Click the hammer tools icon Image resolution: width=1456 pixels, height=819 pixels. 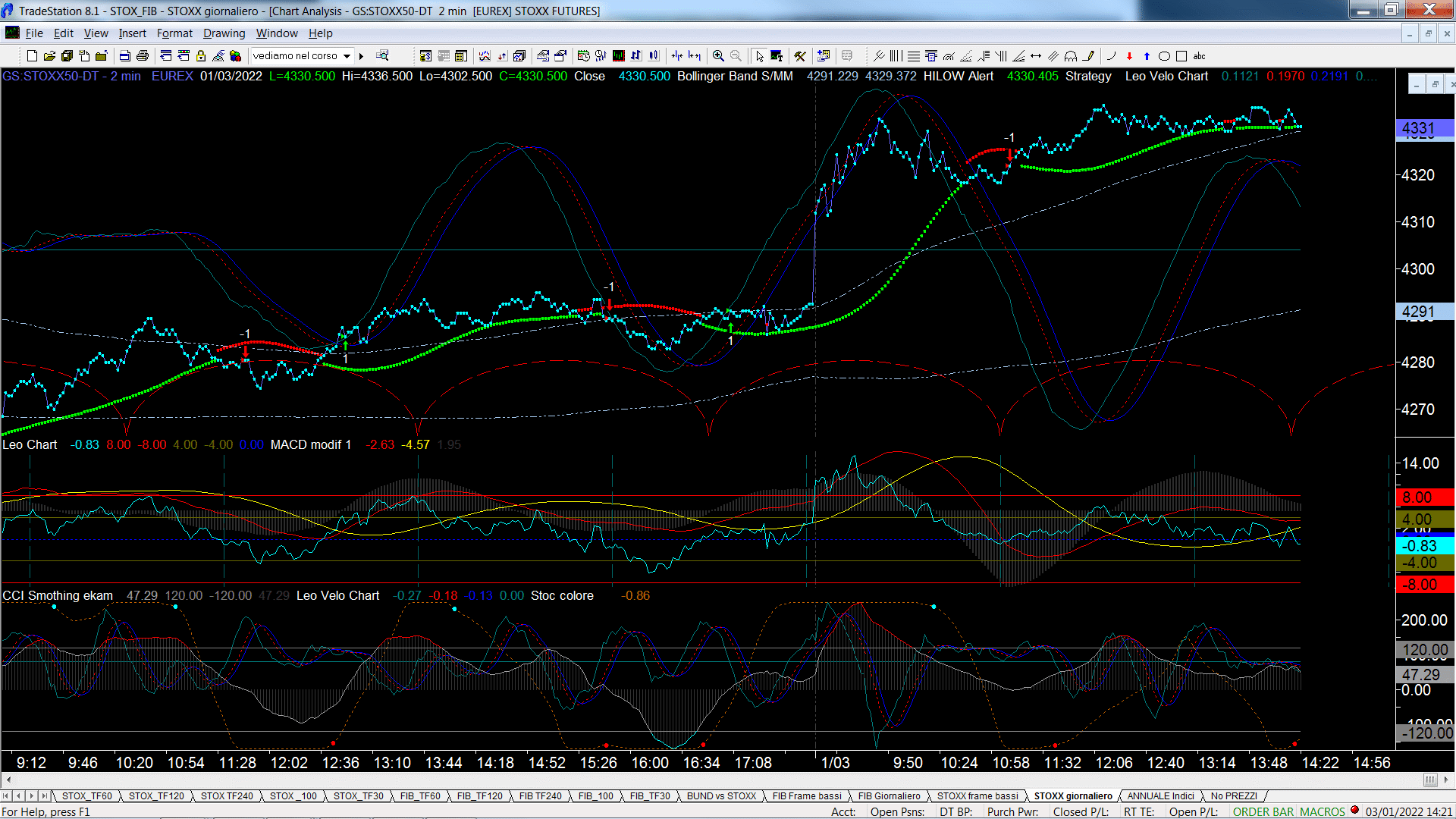[800, 56]
